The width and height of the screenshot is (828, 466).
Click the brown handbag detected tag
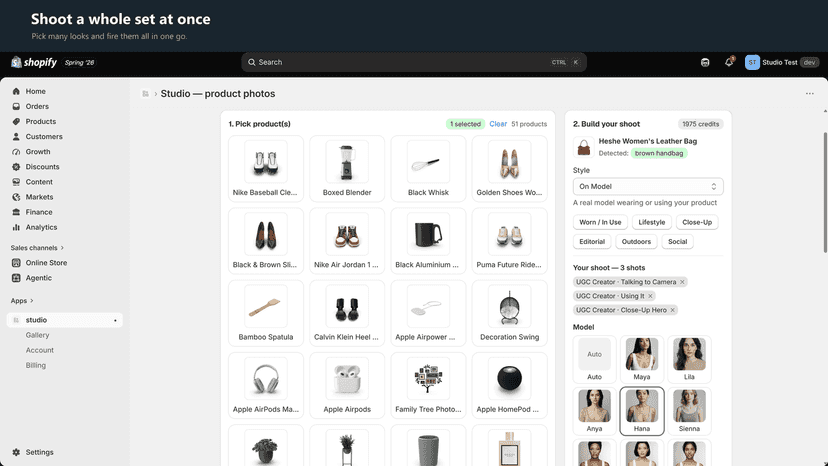tap(659, 153)
